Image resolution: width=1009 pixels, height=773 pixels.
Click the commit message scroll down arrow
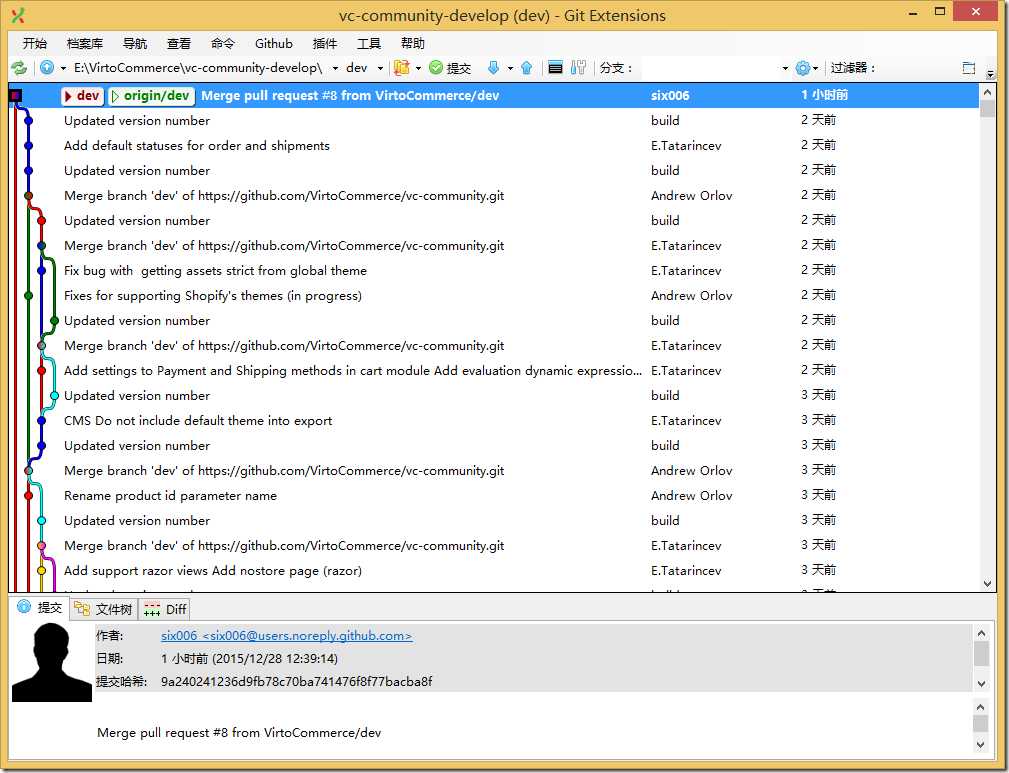(980, 745)
